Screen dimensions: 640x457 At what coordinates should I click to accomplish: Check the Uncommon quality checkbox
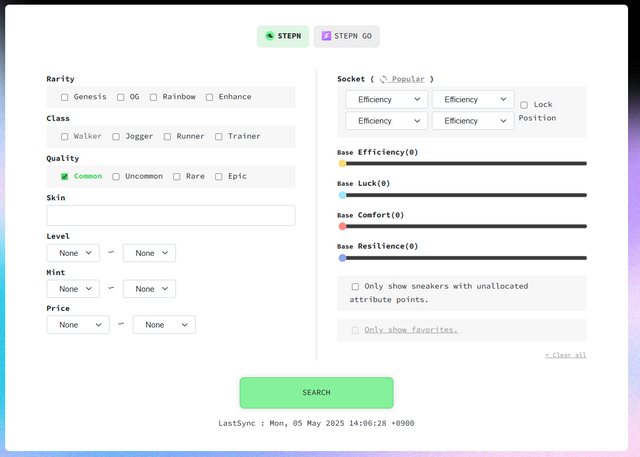tap(116, 176)
